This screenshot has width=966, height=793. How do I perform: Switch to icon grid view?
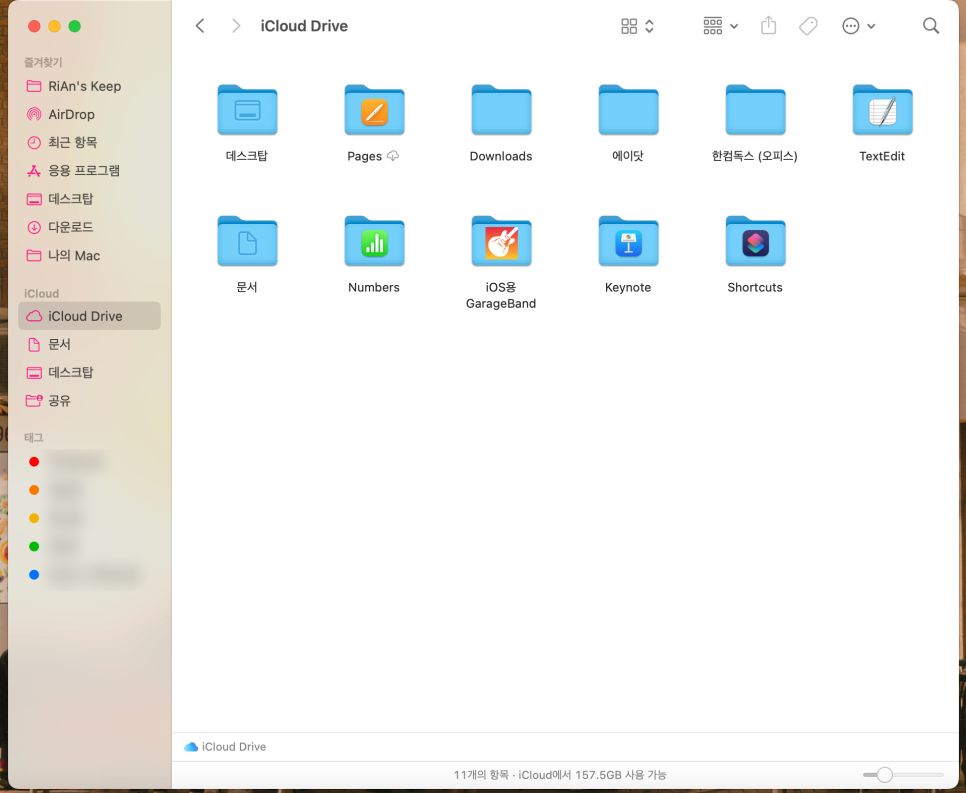click(x=629, y=26)
